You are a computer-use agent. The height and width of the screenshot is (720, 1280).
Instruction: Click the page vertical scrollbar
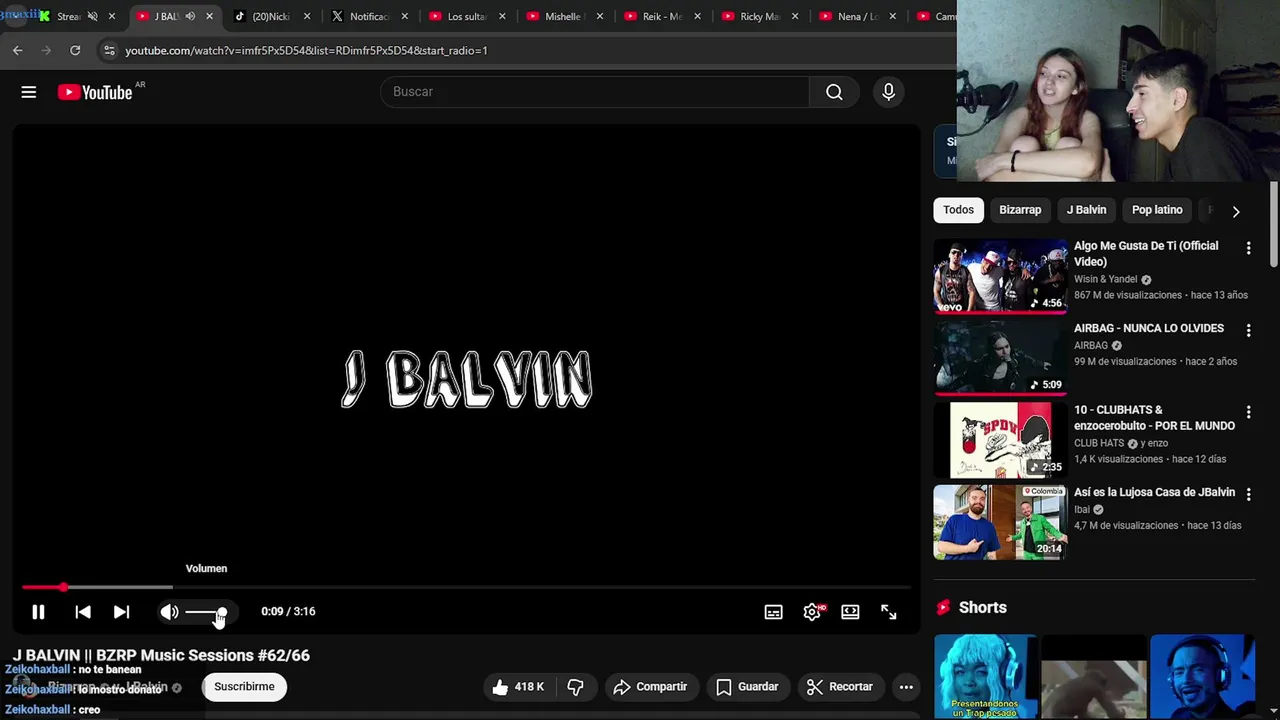click(1274, 225)
